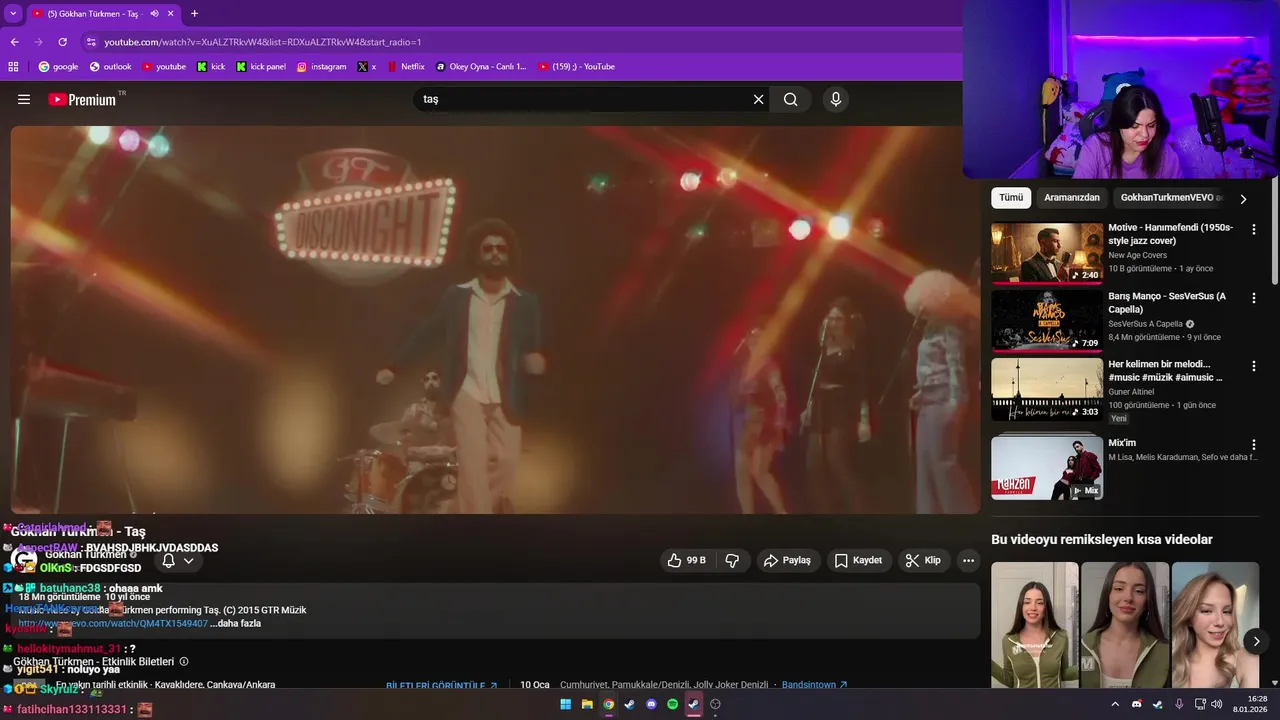Open more actions three-dot menu under video
1280x720 pixels.
(x=968, y=560)
